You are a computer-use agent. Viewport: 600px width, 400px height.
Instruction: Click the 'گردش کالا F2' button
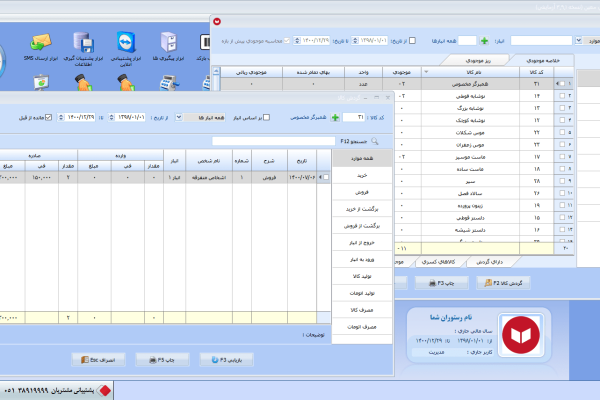503,283
